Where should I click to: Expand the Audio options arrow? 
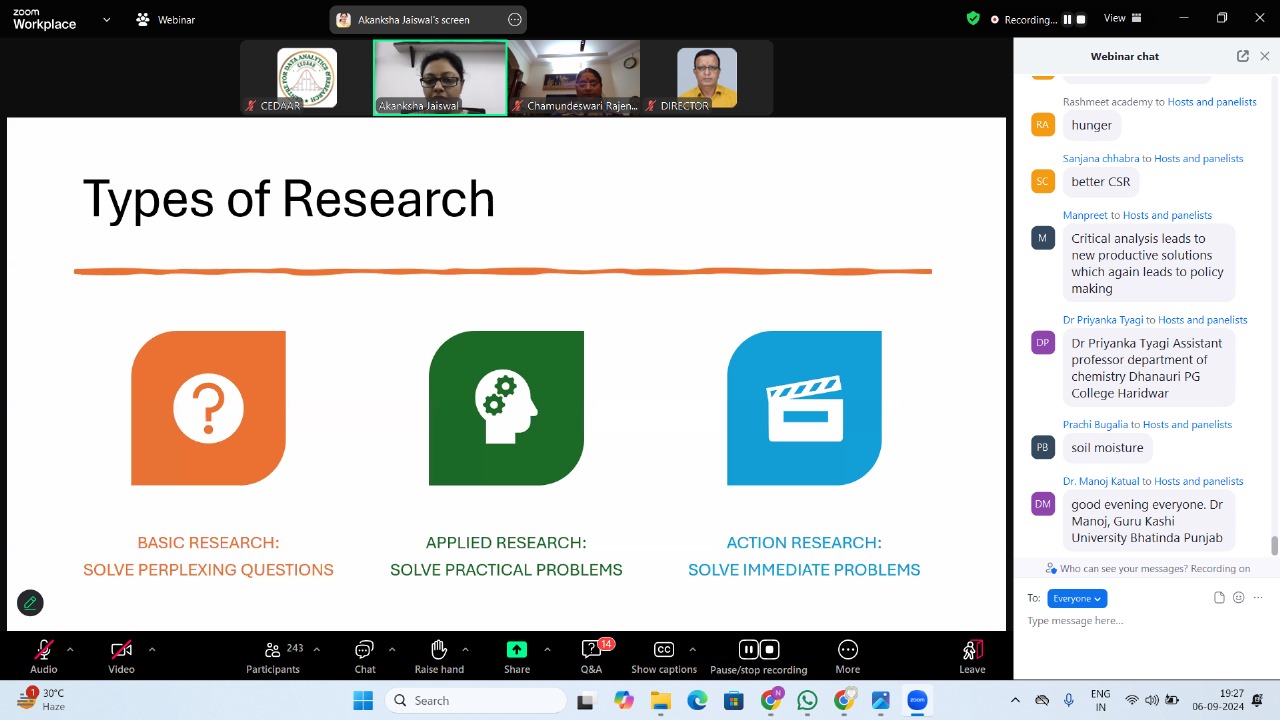point(70,649)
